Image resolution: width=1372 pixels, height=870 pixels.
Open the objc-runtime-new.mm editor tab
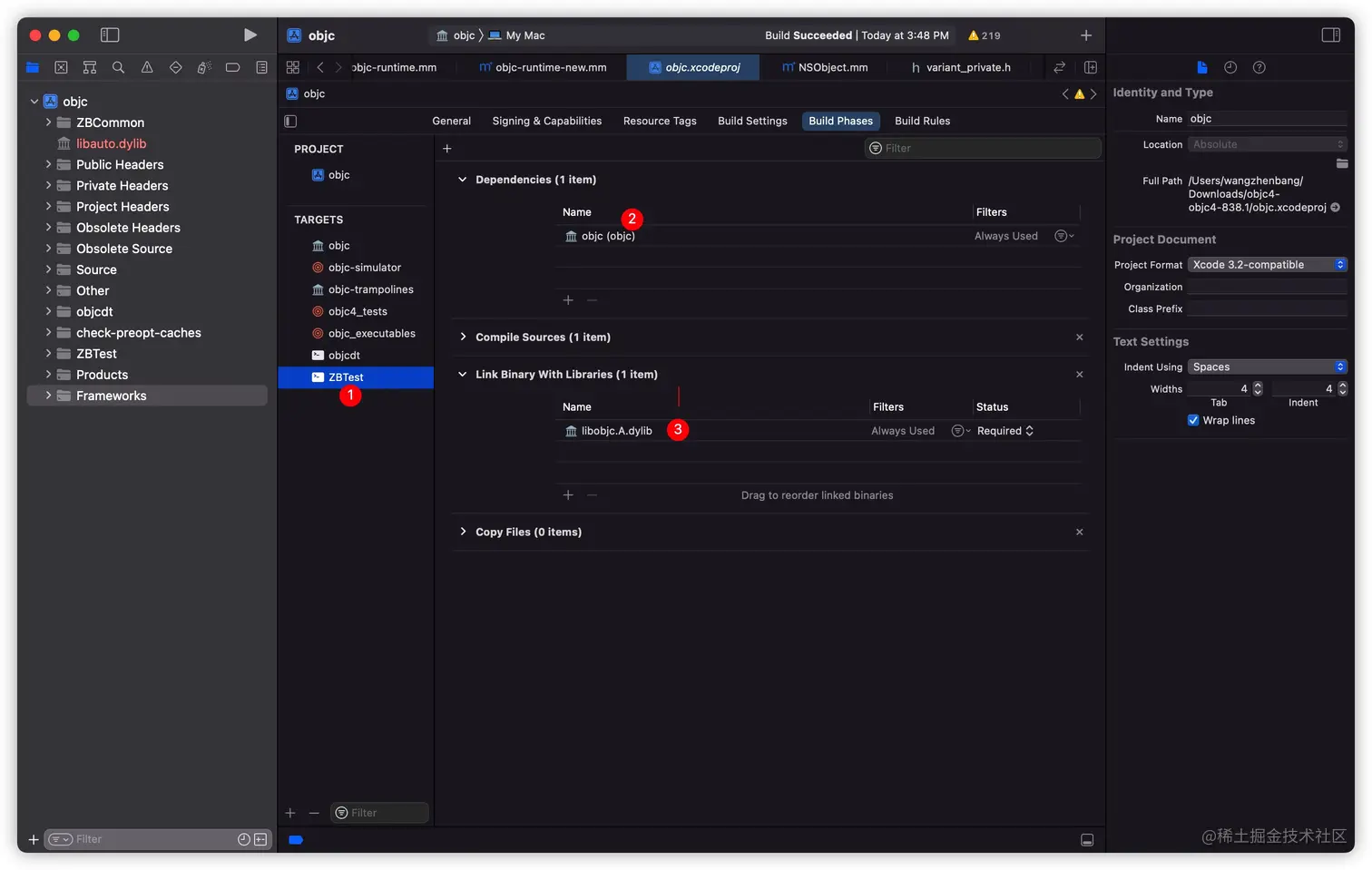(543, 67)
